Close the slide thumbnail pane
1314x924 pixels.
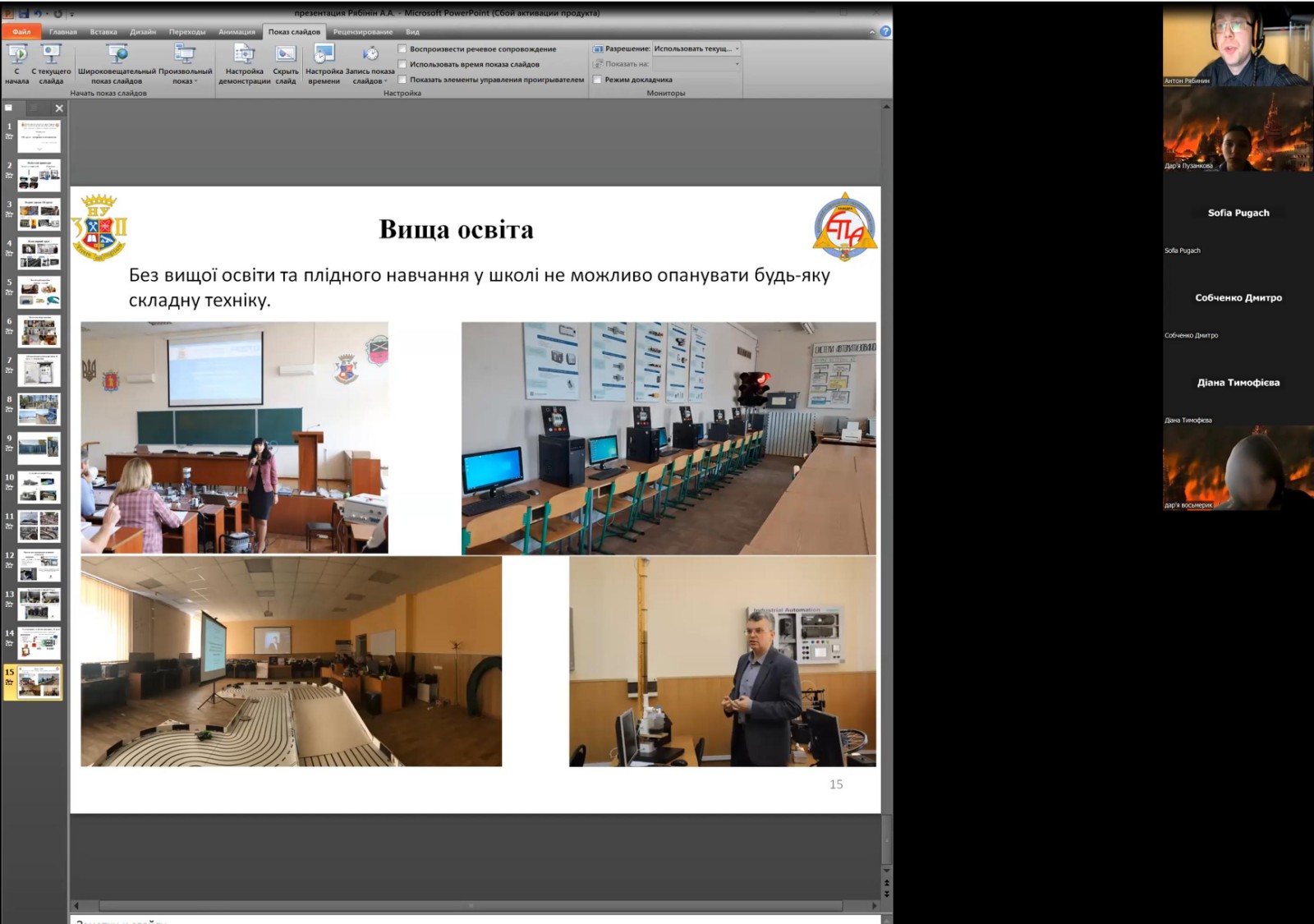(59, 108)
